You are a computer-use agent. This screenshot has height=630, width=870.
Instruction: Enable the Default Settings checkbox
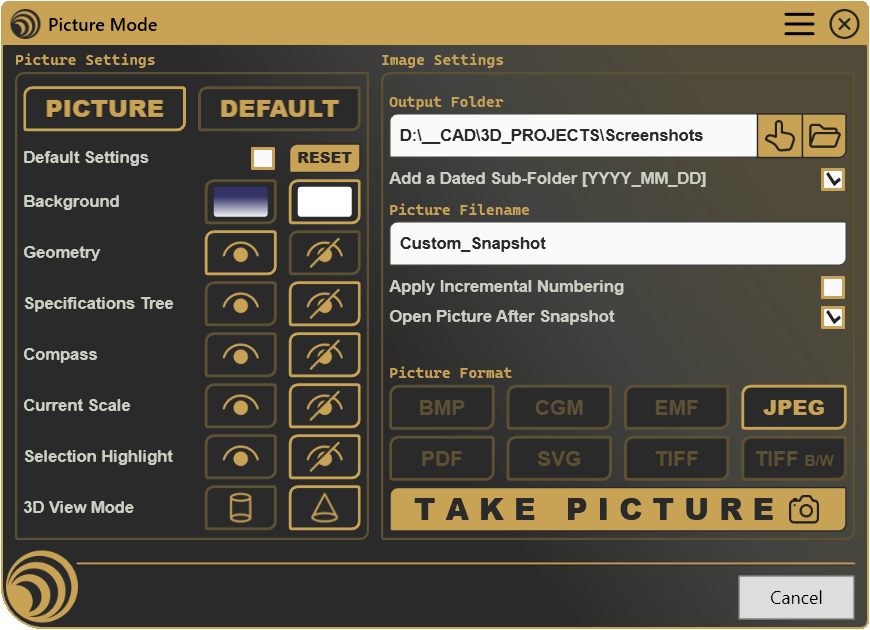pyautogui.click(x=263, y=158)
